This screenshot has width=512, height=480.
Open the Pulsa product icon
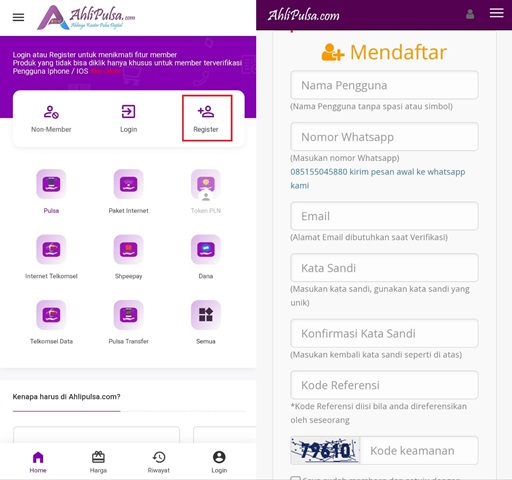tap(51, 184)
